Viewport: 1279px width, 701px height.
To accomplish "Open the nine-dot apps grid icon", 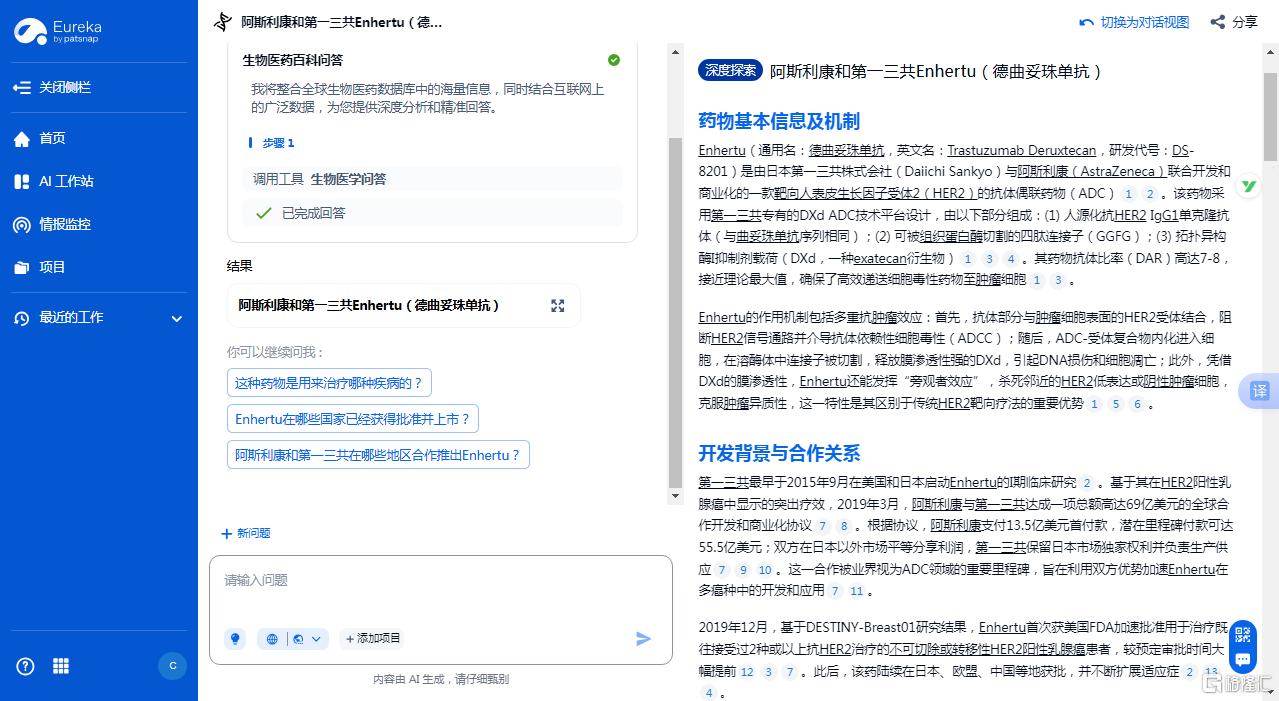I will pyautogui.click(x=61, y=666).
